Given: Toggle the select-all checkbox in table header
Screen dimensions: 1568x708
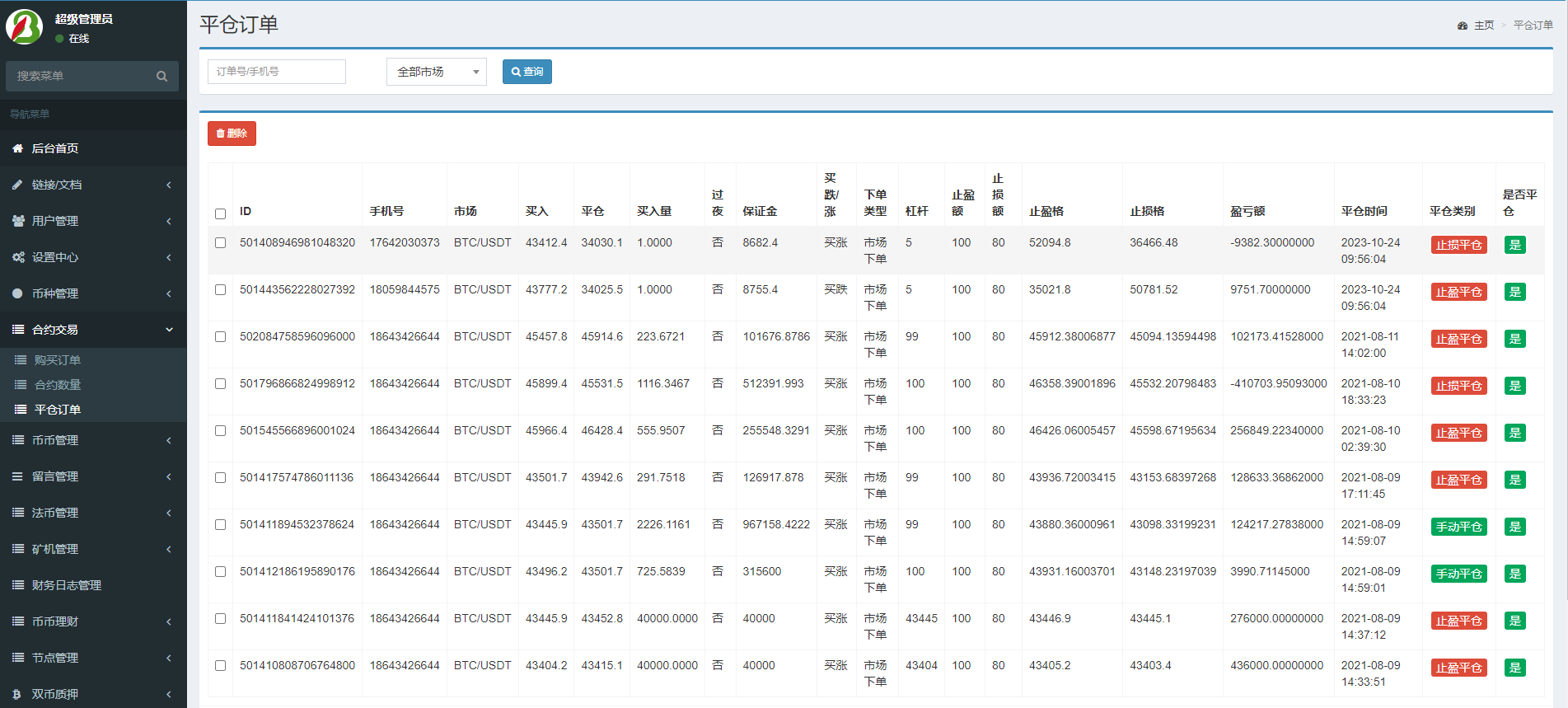Looking at the screenshot, I should click(220, 213).
